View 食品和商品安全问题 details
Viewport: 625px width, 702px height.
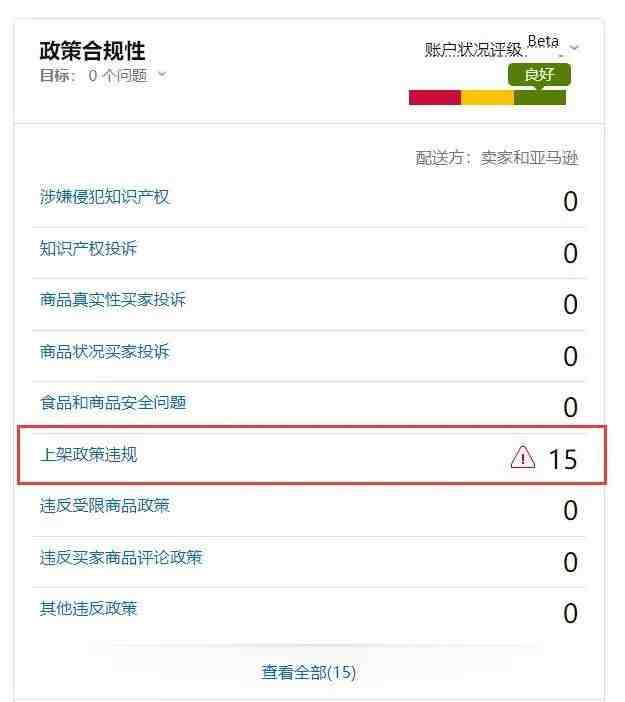click(113, 403)
